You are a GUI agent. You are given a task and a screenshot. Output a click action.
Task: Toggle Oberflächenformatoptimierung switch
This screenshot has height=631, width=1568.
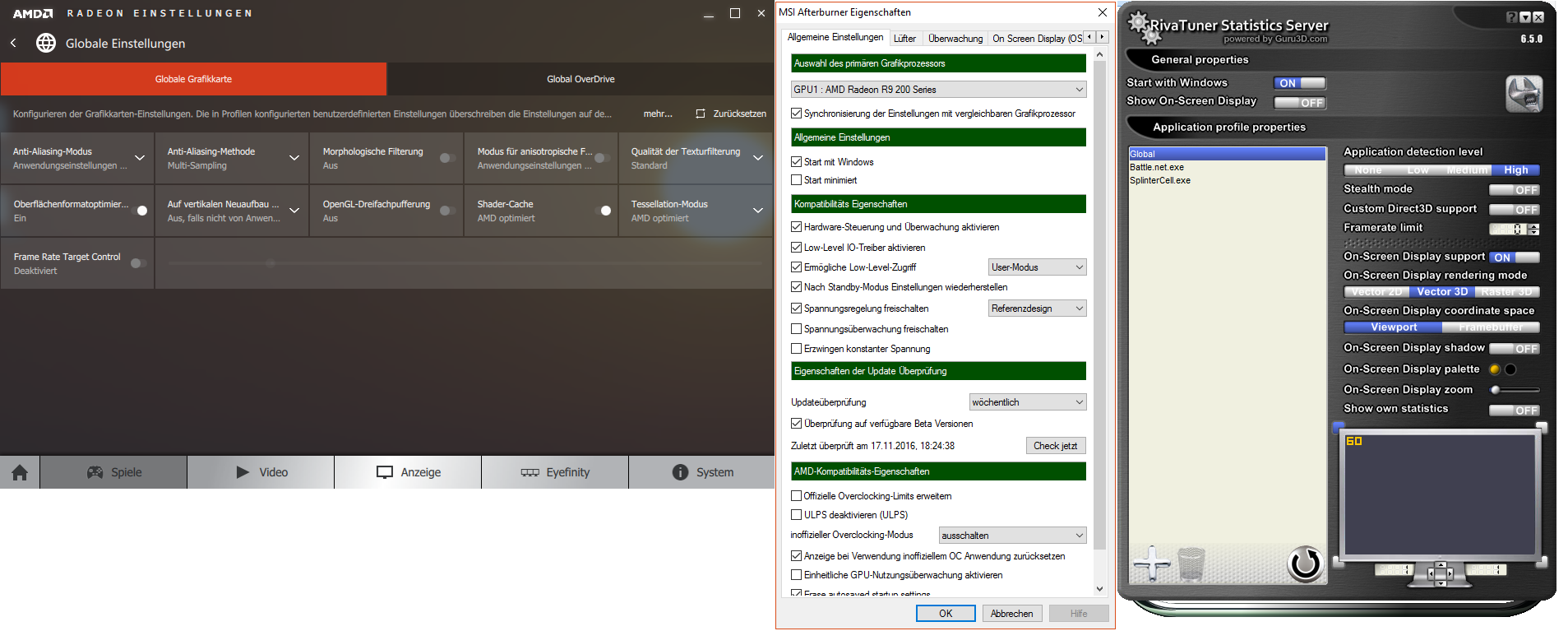tap(139, 211)
